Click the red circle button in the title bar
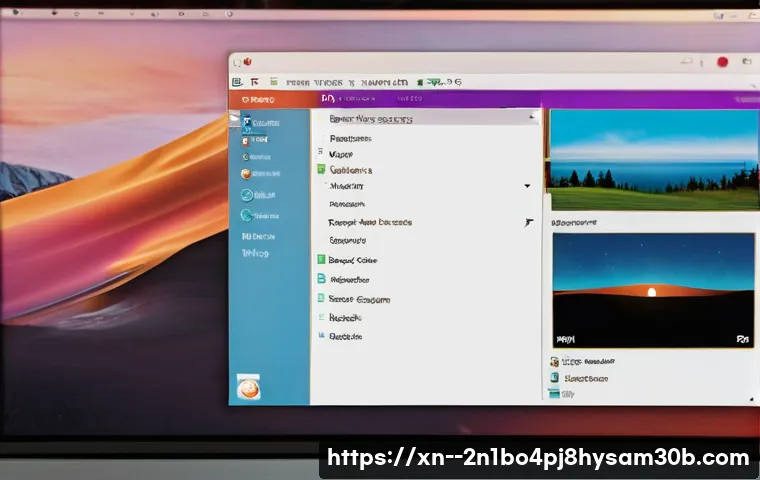Viewport: 760px width, 480px height. [x=722, y=62]
